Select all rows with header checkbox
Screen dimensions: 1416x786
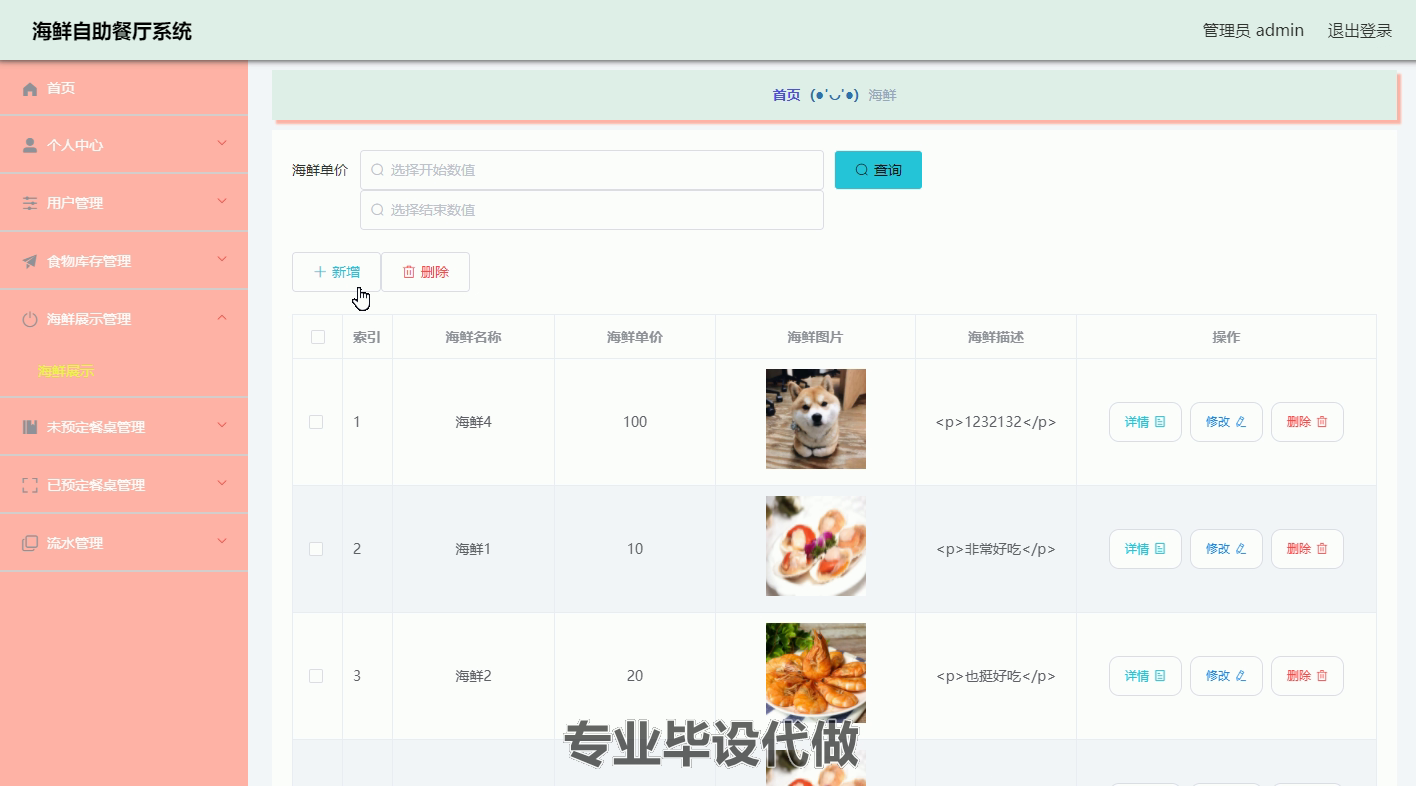click(x=318, y=337)
